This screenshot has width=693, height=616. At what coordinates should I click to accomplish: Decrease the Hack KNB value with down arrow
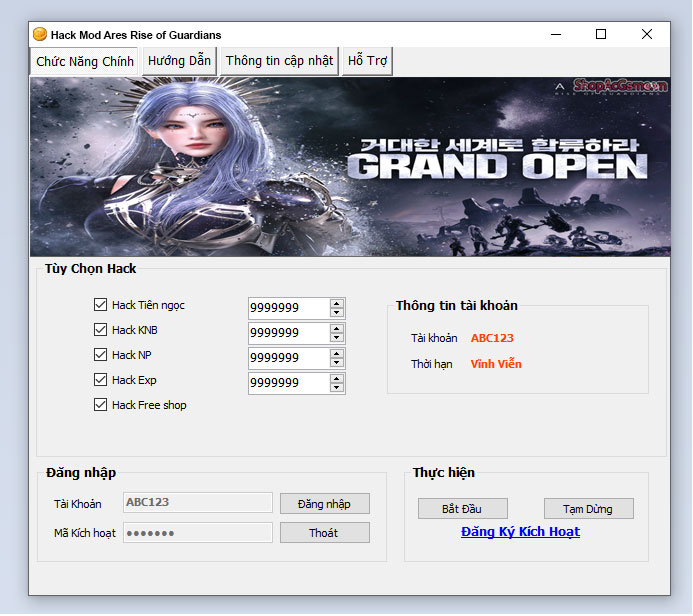pyautogui.click(x=337, y=338)
